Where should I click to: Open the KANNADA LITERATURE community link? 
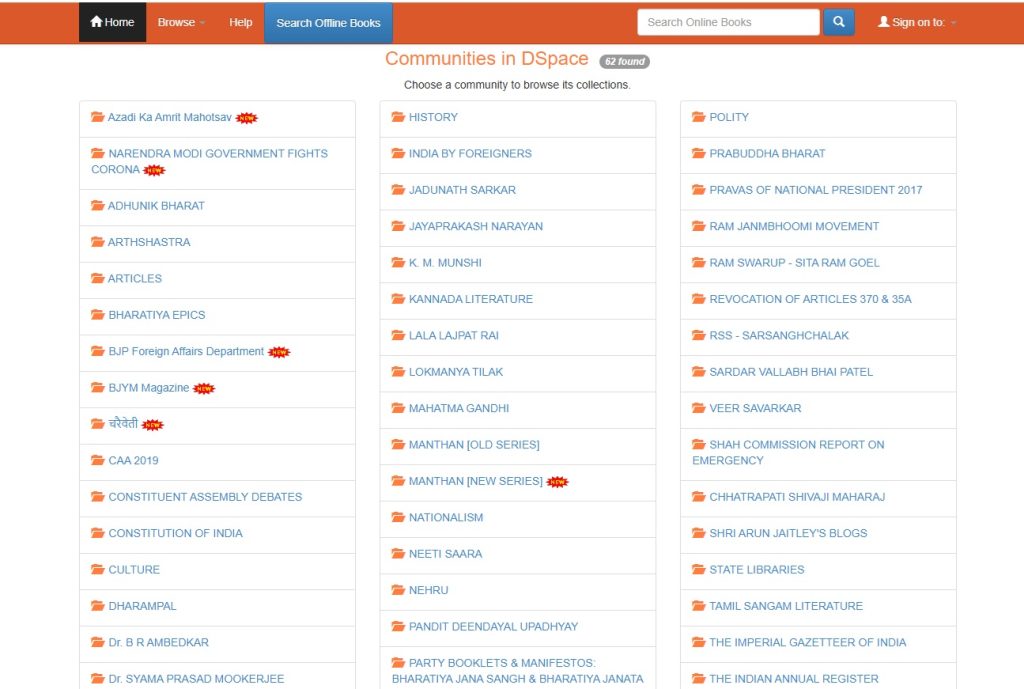pyautogui.click(x=470, y=299)
